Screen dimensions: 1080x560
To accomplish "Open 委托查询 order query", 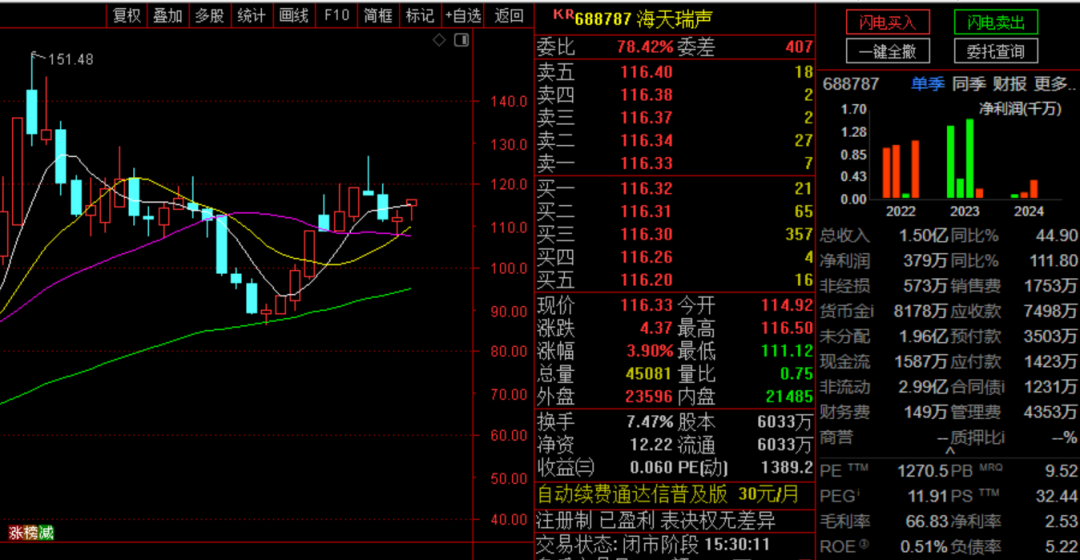I will click(996, 51).
